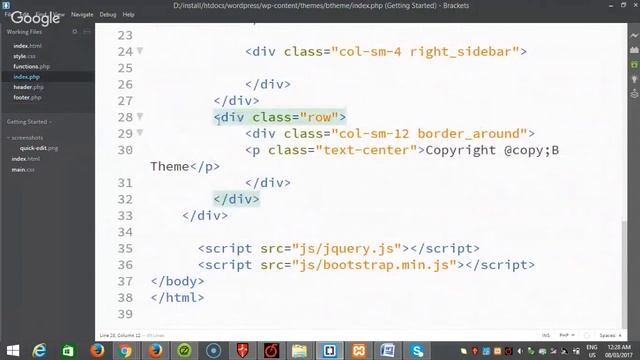Screen dimensions: 640x360
Task: Collapse code fold at line 28
Action: click(140, 116)
